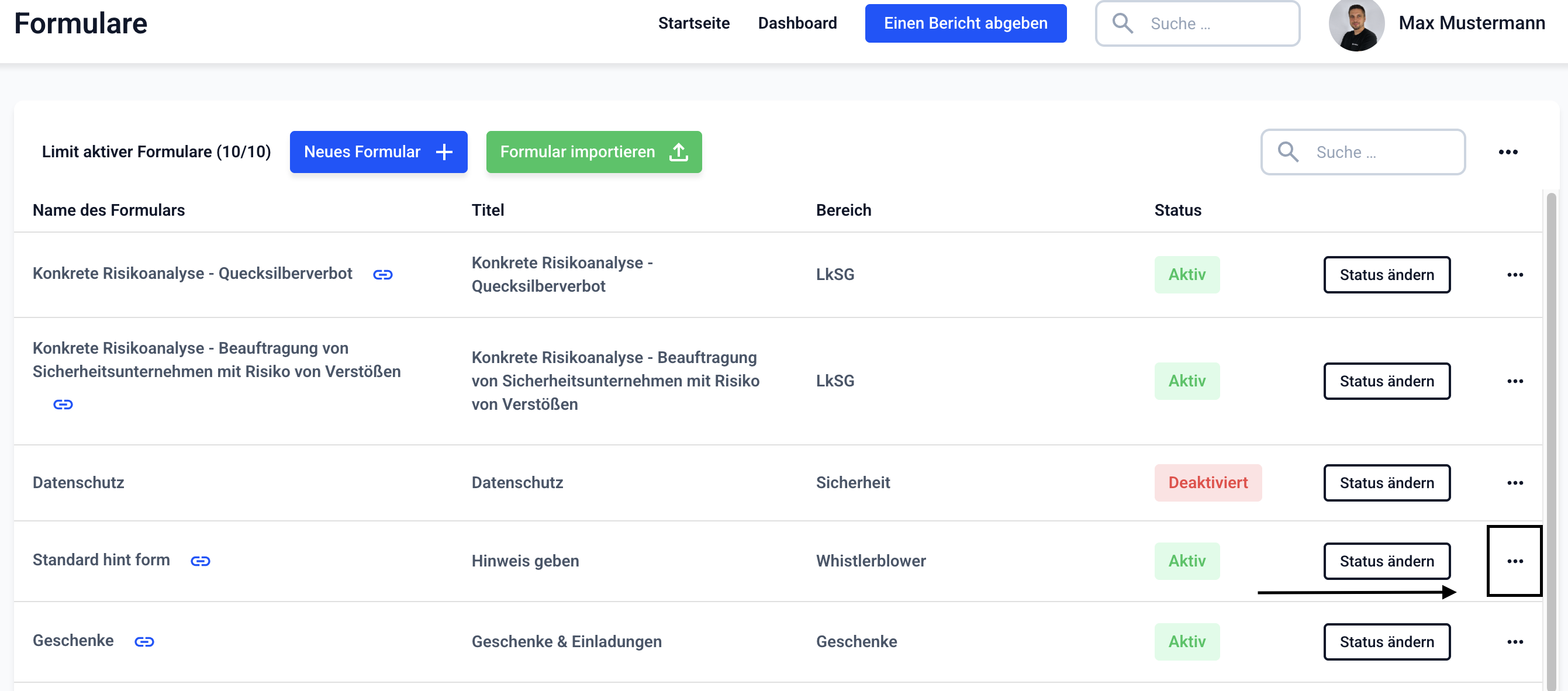Click the plus icon on Neues Formular
Screen dimensions: 1568x691
(444, 152)
